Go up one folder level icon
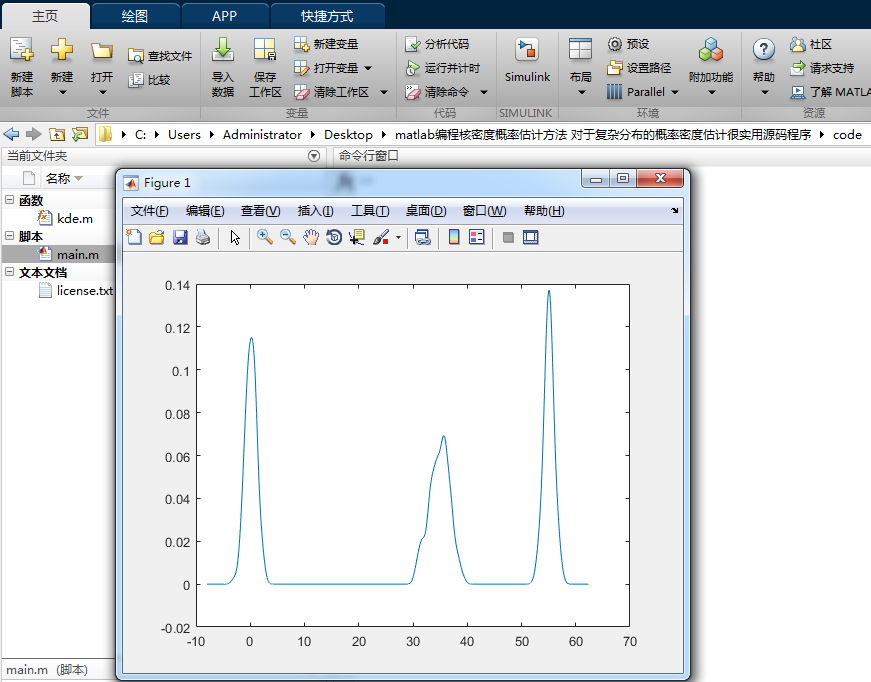The image size is (871, 682). 57,134
